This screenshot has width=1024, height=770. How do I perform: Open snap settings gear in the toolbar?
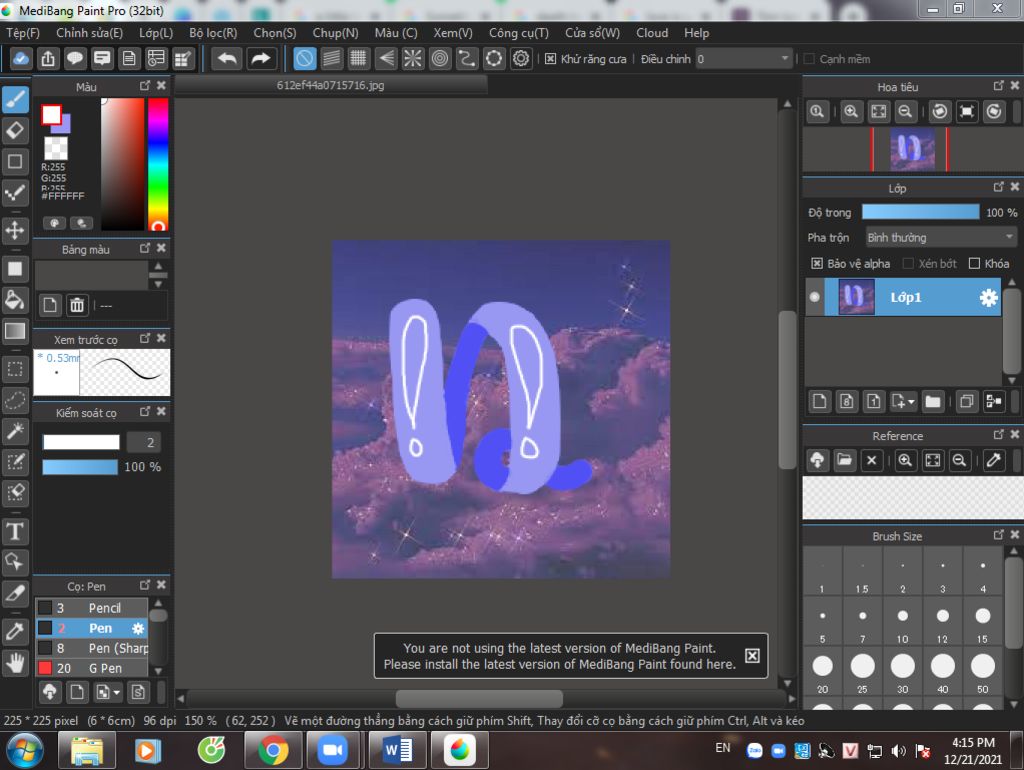point(520,59)
